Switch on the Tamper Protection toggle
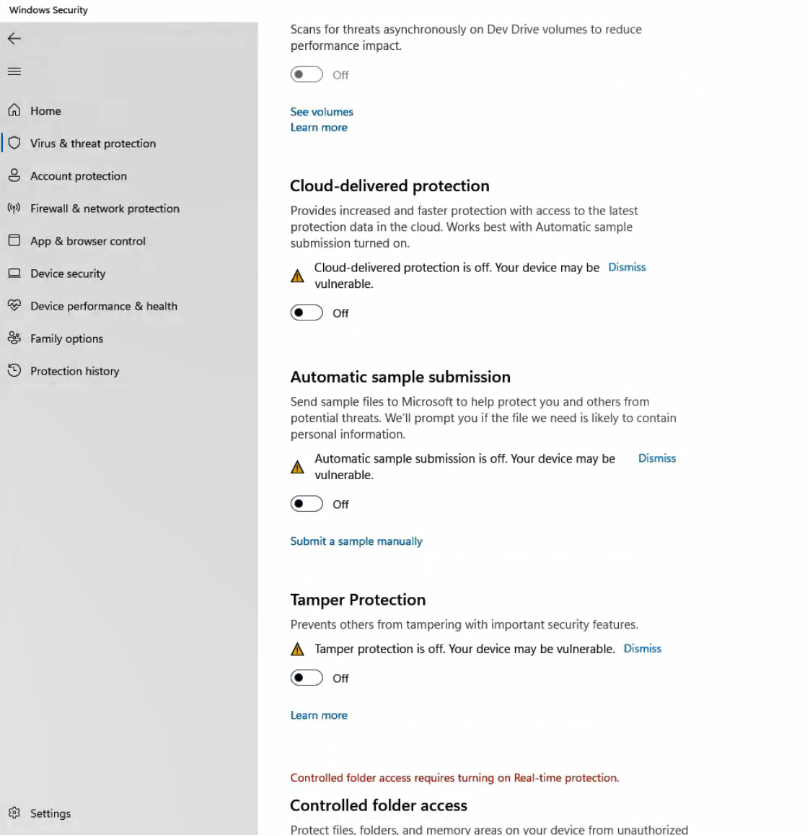 (x=307, y=678)
